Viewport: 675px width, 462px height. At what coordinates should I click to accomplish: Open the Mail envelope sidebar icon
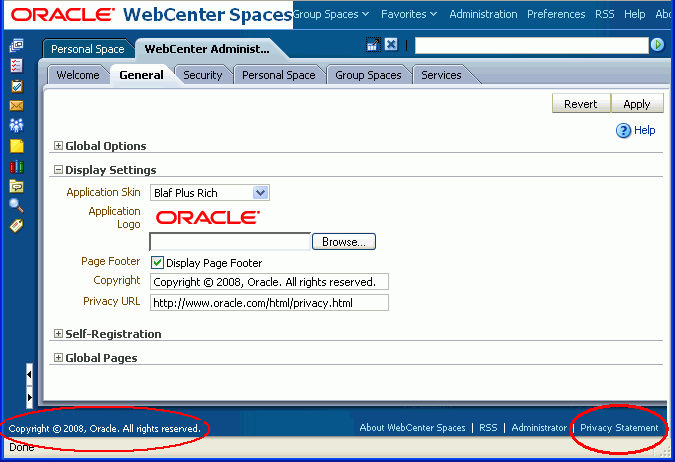(x=16, y=105)
